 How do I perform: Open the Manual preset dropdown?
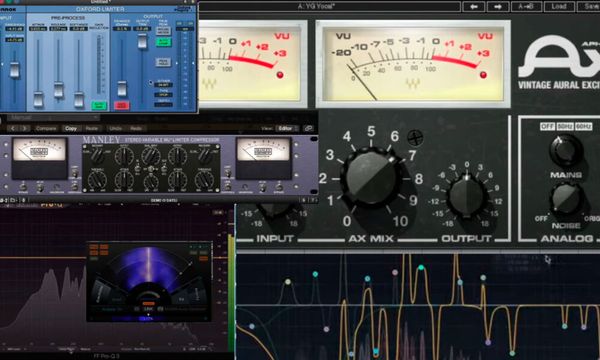(52, 117)
